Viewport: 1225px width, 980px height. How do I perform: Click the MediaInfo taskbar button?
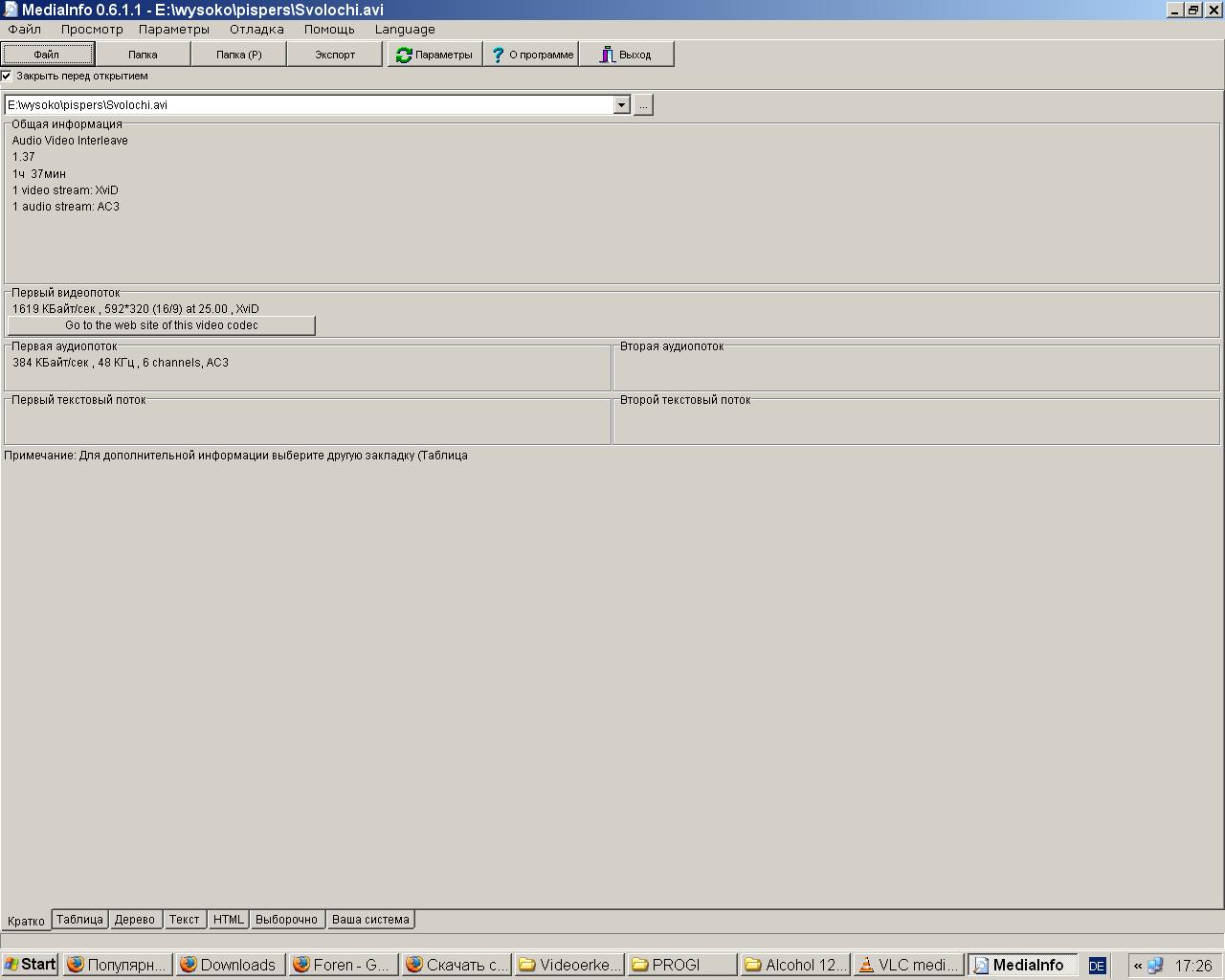(1022, 965)
